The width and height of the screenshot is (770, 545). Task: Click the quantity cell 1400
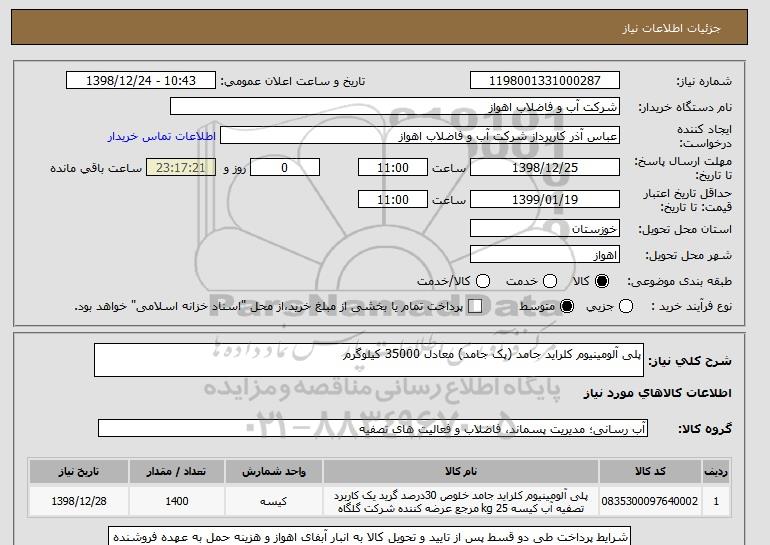(177, 501)
